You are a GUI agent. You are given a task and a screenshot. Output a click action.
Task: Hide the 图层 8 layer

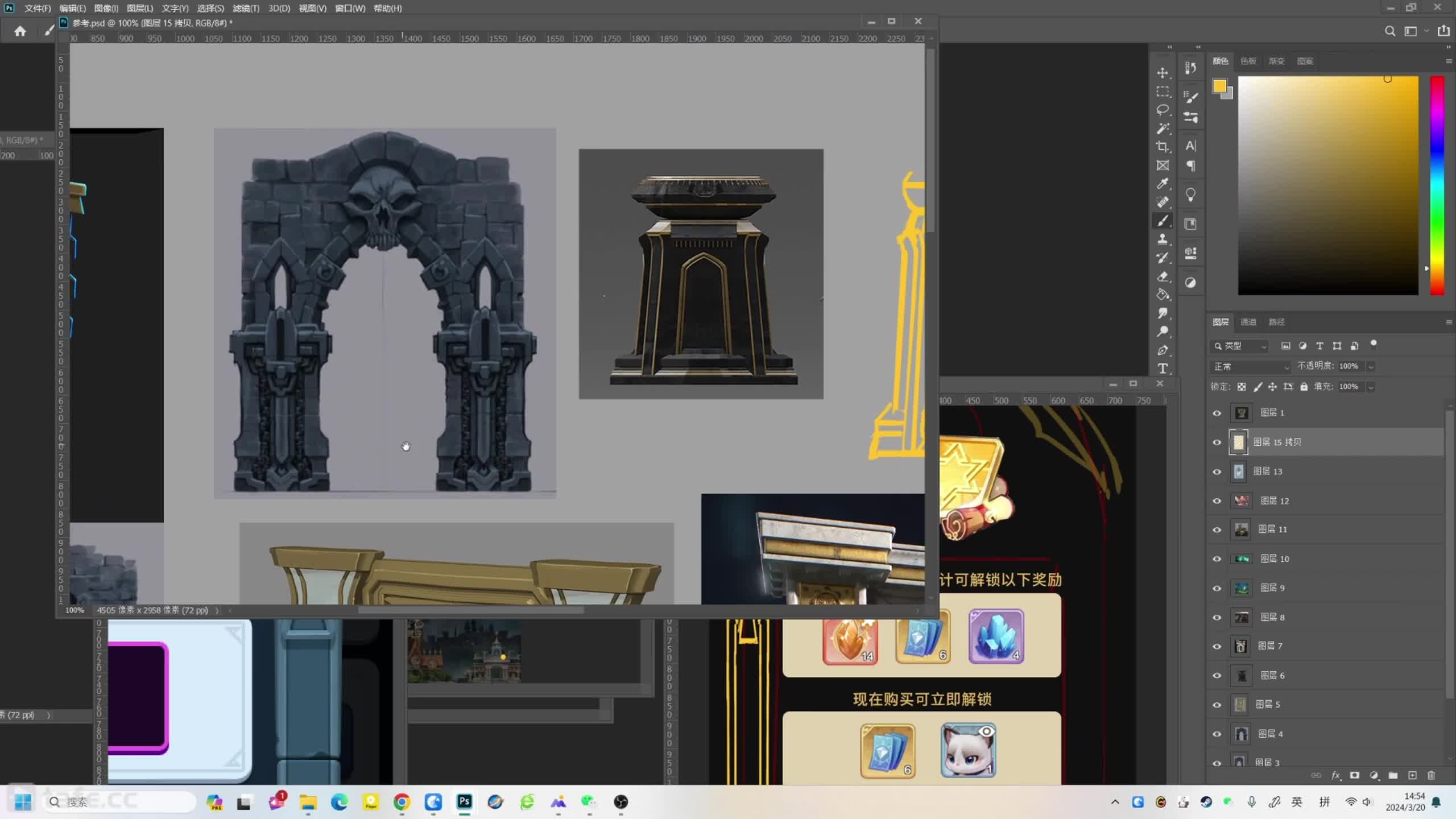pyautogui.click(x=1217, y=617)
